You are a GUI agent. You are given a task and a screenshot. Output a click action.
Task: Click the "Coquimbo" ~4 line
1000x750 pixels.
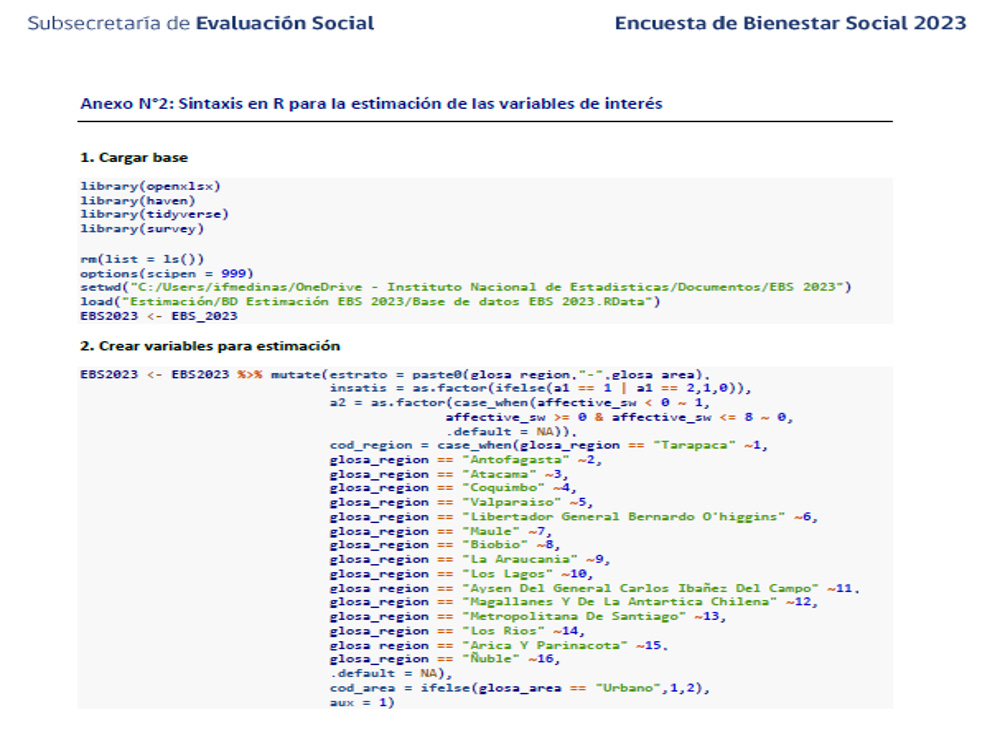pyautogui.click(x=453, y=488)
